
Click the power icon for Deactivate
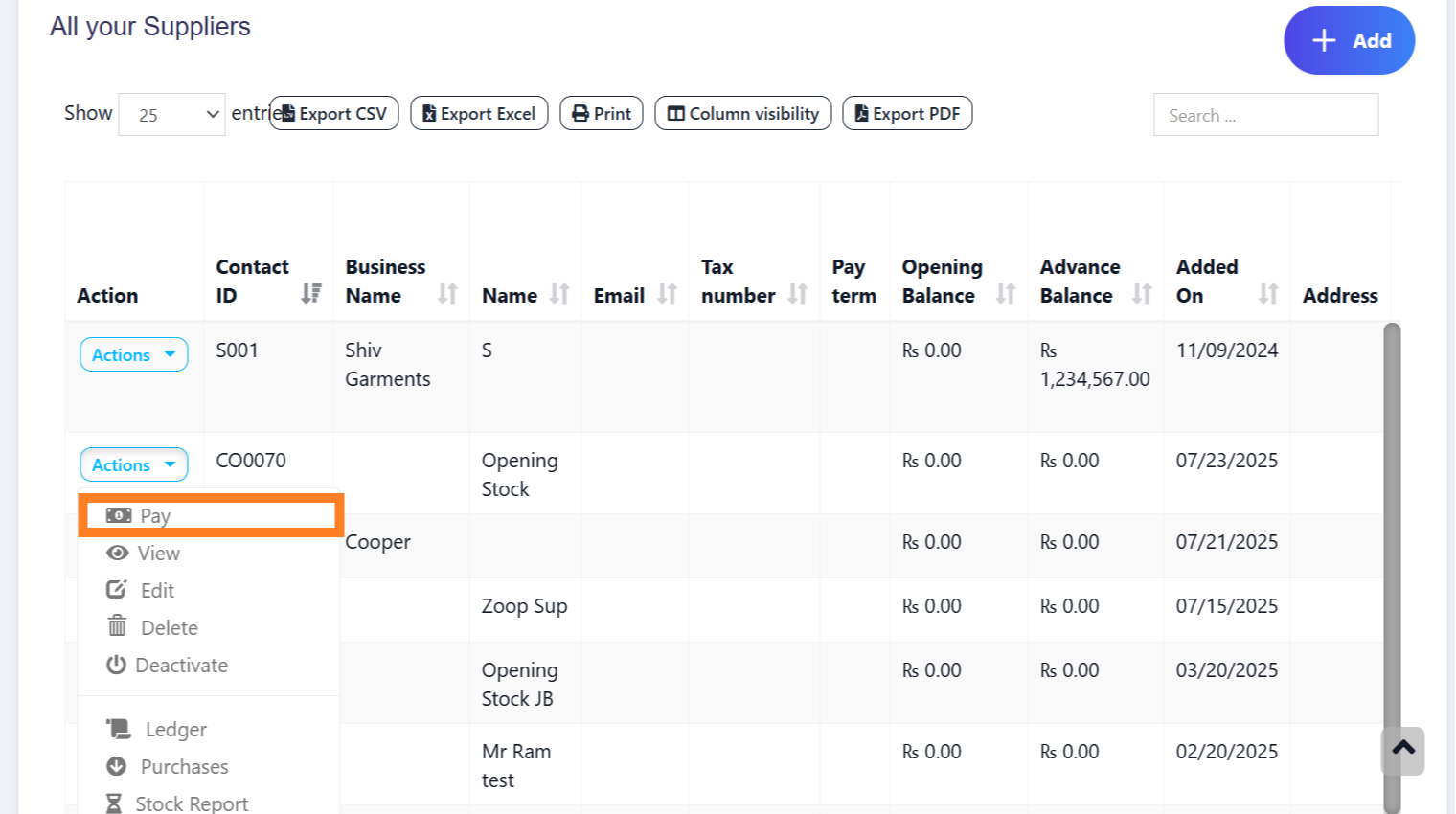click(116, 665)
